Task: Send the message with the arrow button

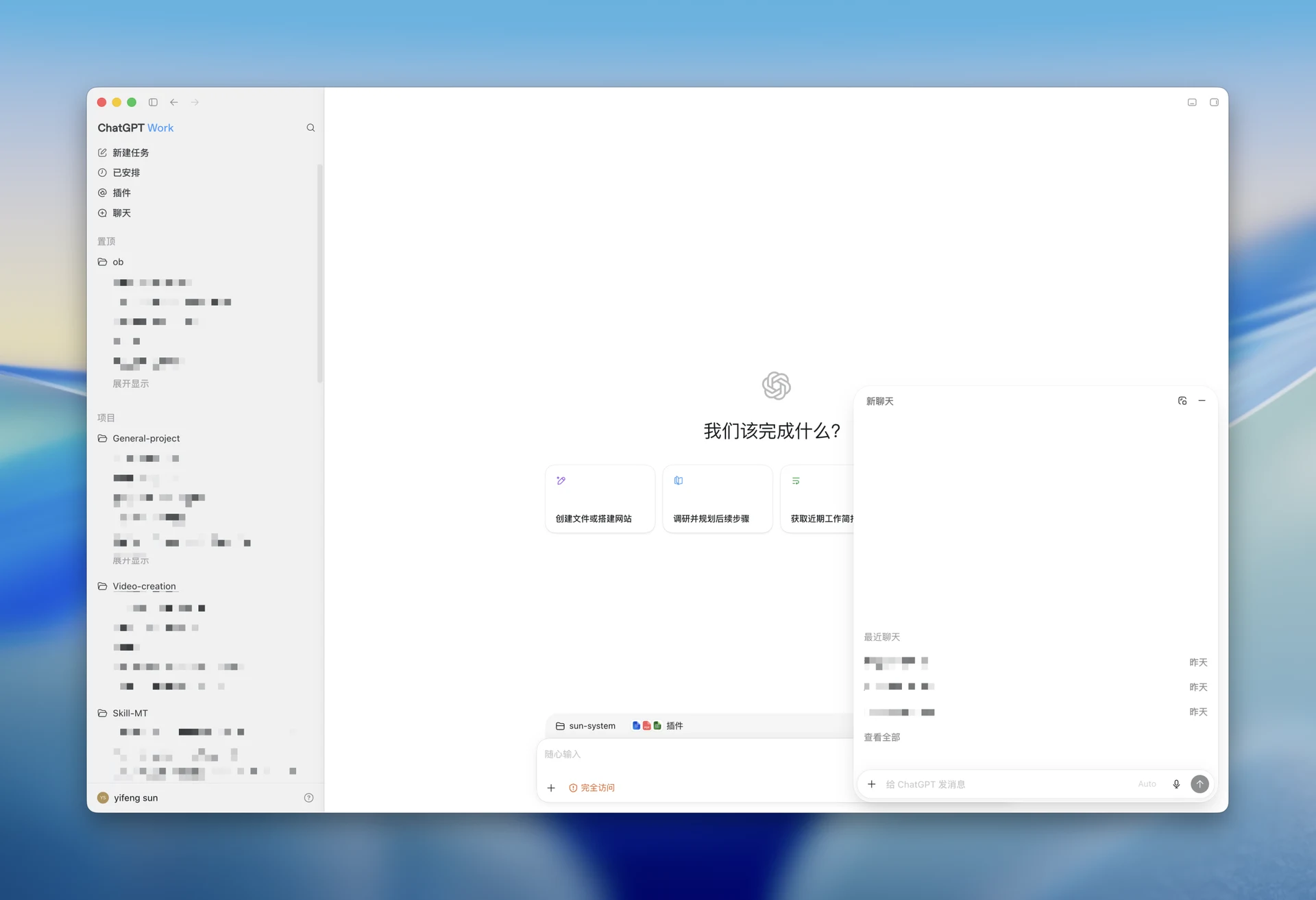Action: 1199,784
